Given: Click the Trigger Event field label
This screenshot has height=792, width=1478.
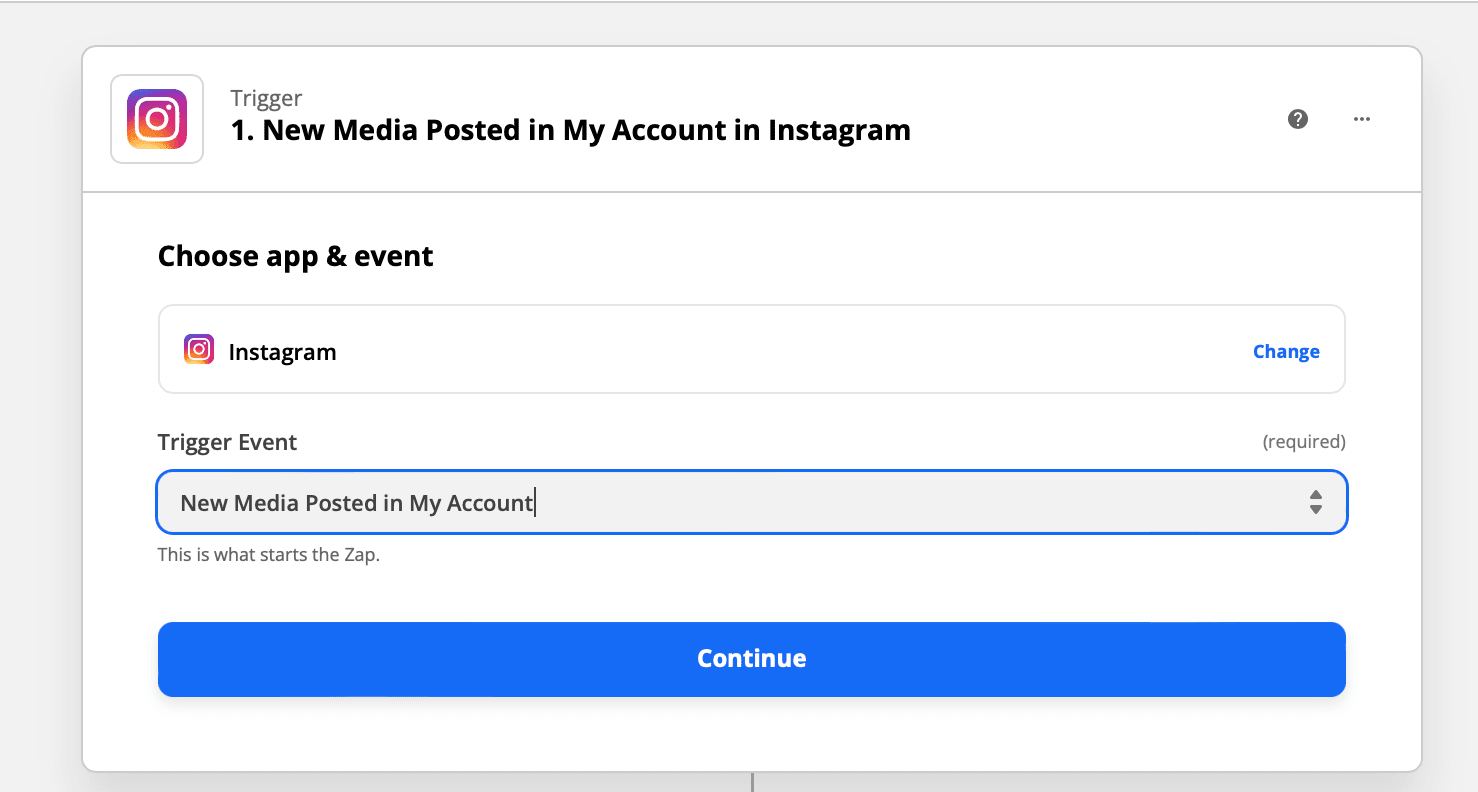Looking at the screenshot, I should [227, 442].
